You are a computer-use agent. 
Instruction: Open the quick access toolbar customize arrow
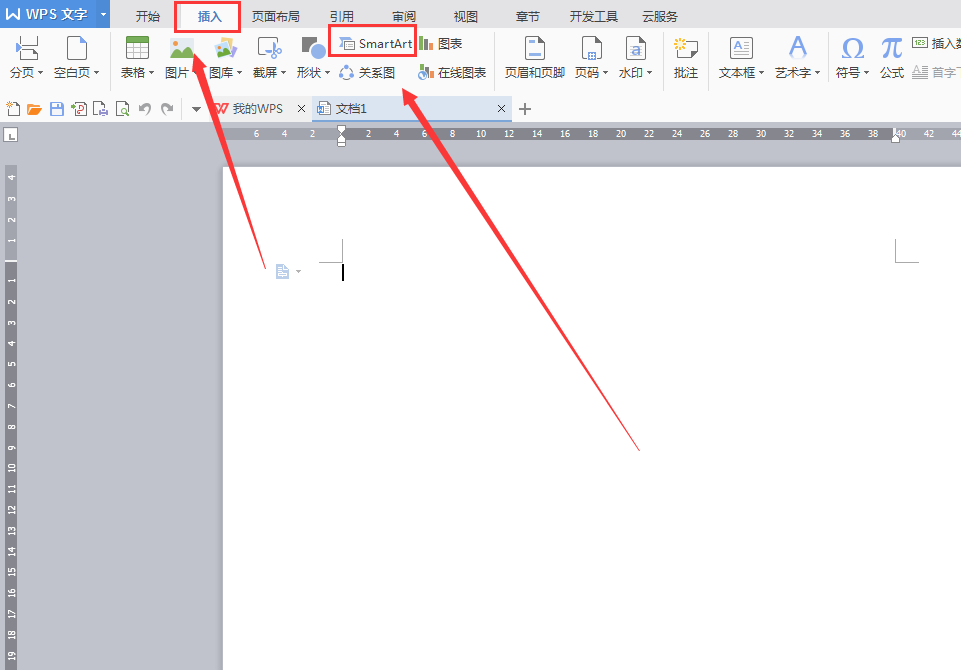coord(196,110)
